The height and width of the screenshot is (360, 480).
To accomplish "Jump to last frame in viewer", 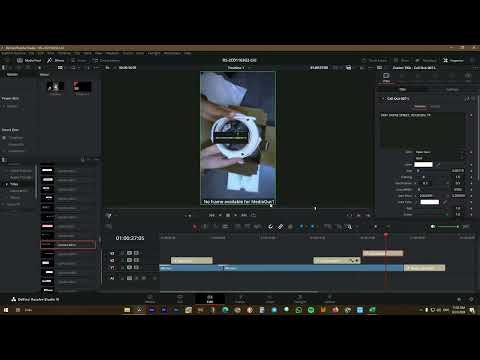I will (x=244, y=215).
